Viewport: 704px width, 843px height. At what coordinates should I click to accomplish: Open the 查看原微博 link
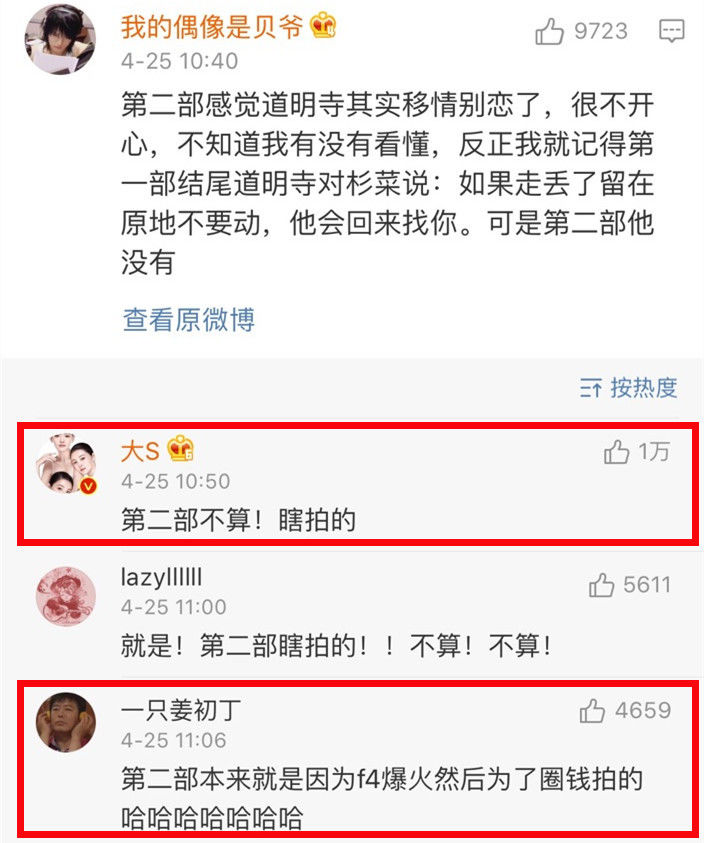189,319
